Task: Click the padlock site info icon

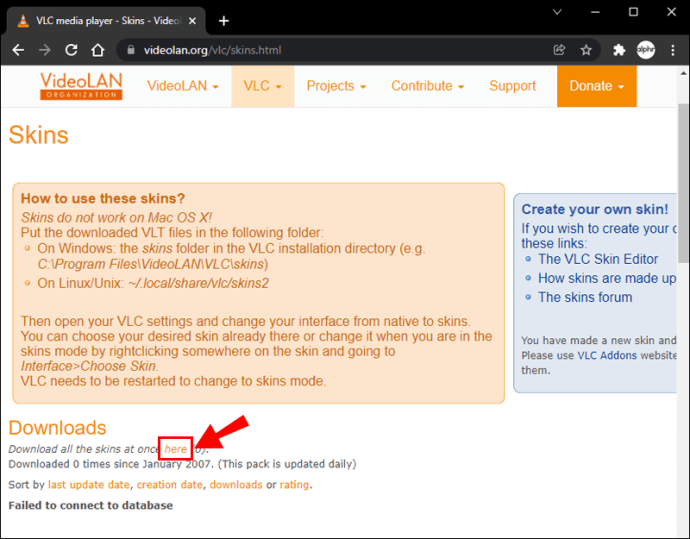Action: (131, 50)
